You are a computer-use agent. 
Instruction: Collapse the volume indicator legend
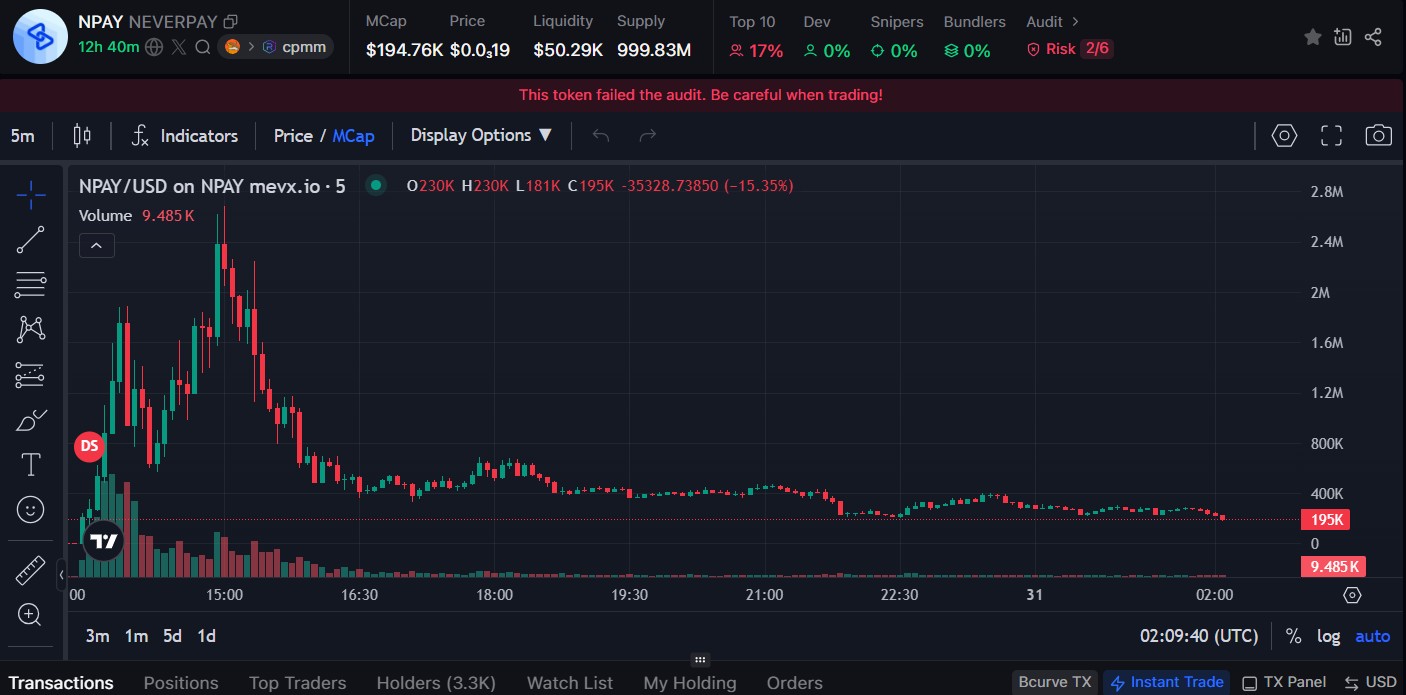pyautogui.click(x=97, y=245)
